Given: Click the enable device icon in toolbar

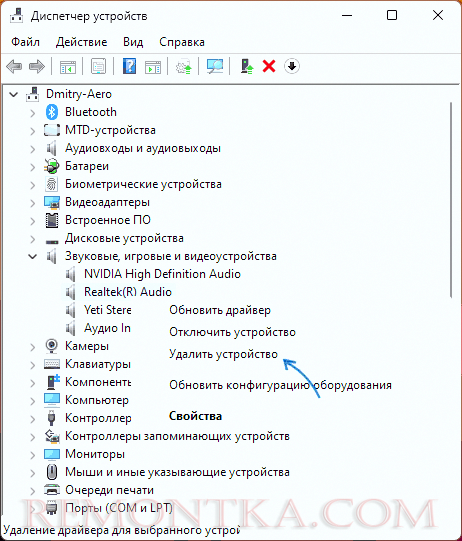Looking at the screenshot, I should (247, 66).
